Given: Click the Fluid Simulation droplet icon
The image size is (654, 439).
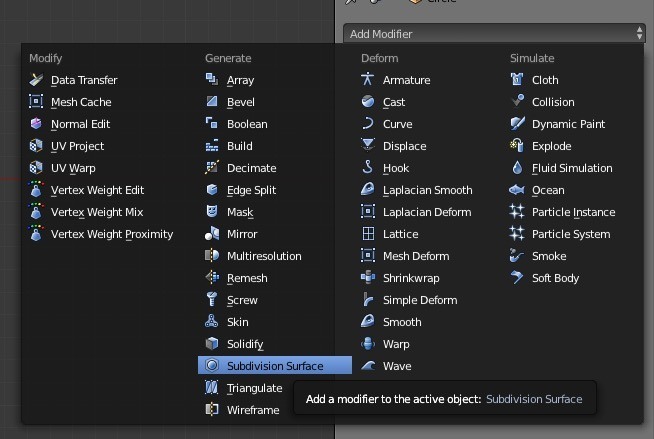Looking at the screenshot, I should click(517, 168).
